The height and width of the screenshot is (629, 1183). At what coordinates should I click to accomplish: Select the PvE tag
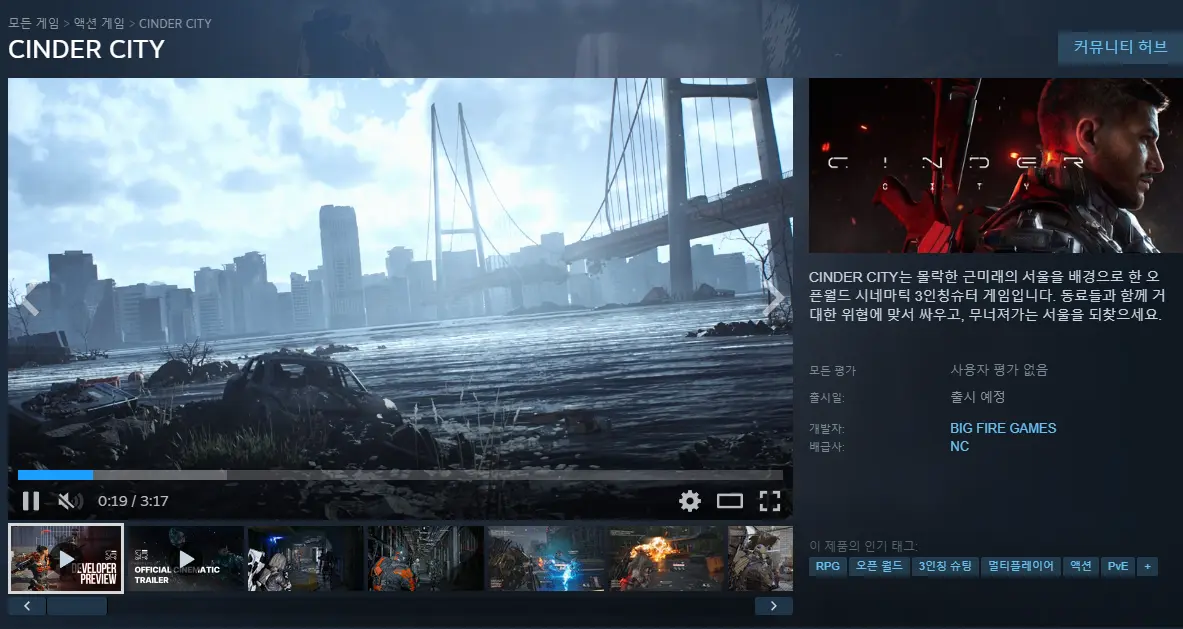(1117, 566)
